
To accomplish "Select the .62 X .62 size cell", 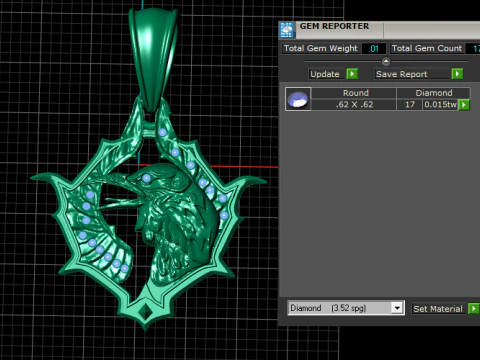I will pyautogui.click(x=354, y=105).
